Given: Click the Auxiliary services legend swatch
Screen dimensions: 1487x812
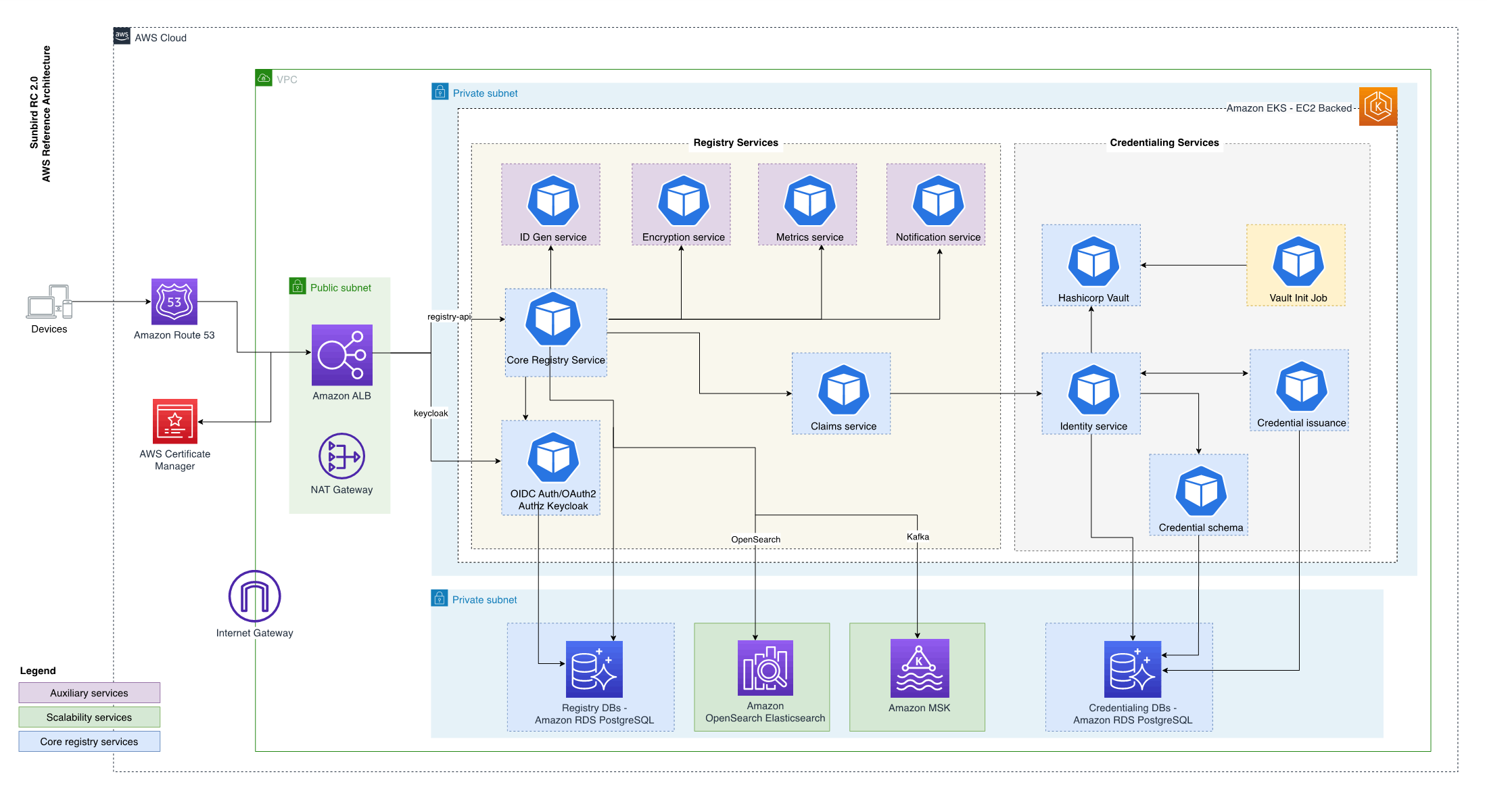Looking at the screenshot, I should 89,692.
